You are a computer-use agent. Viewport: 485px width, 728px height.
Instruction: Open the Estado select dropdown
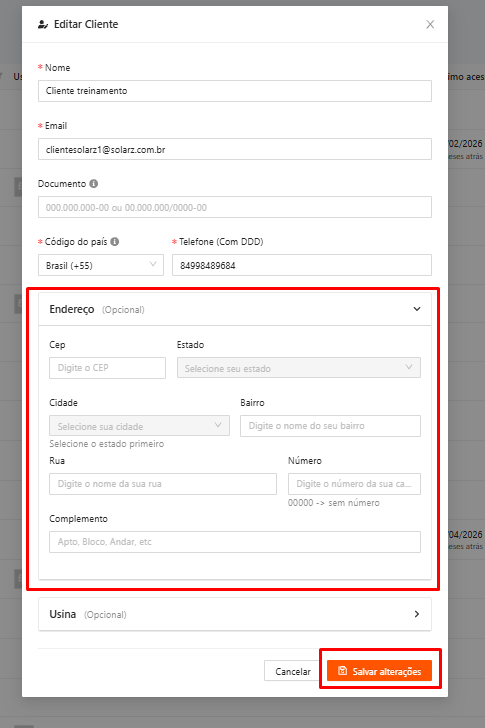click(x=299, y=368)
